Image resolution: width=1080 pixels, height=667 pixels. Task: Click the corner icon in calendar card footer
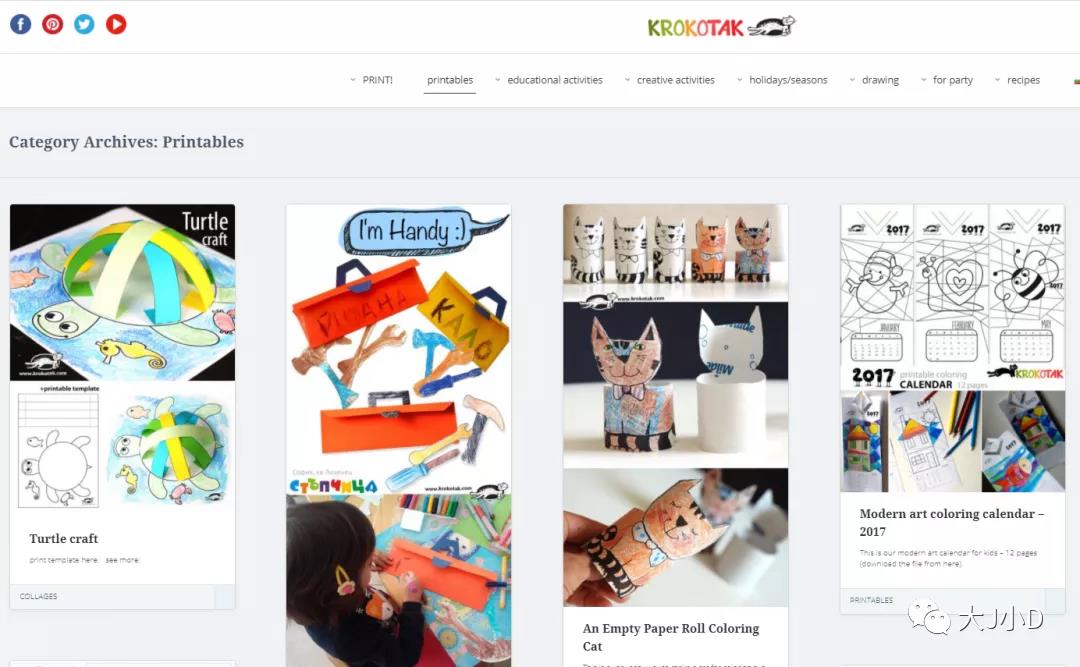(x=1055, y=600)
